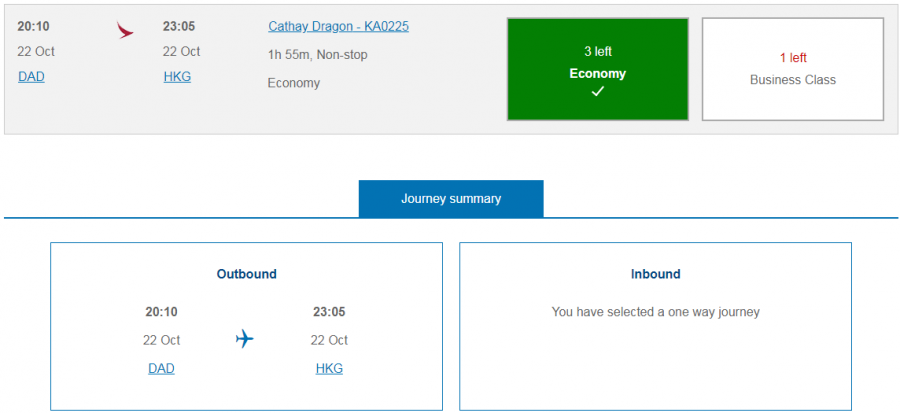
Task: Choose the Business Class fare option
Action: [x=792, y=69]
